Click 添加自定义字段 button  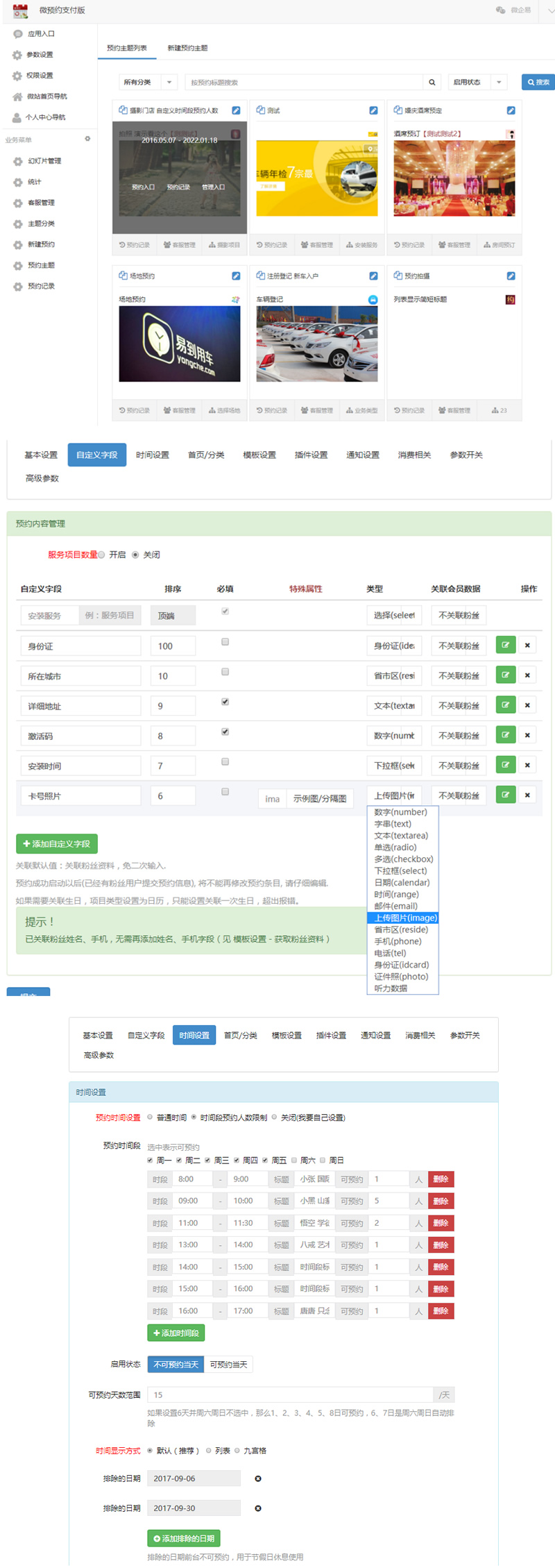coord(57,844)
